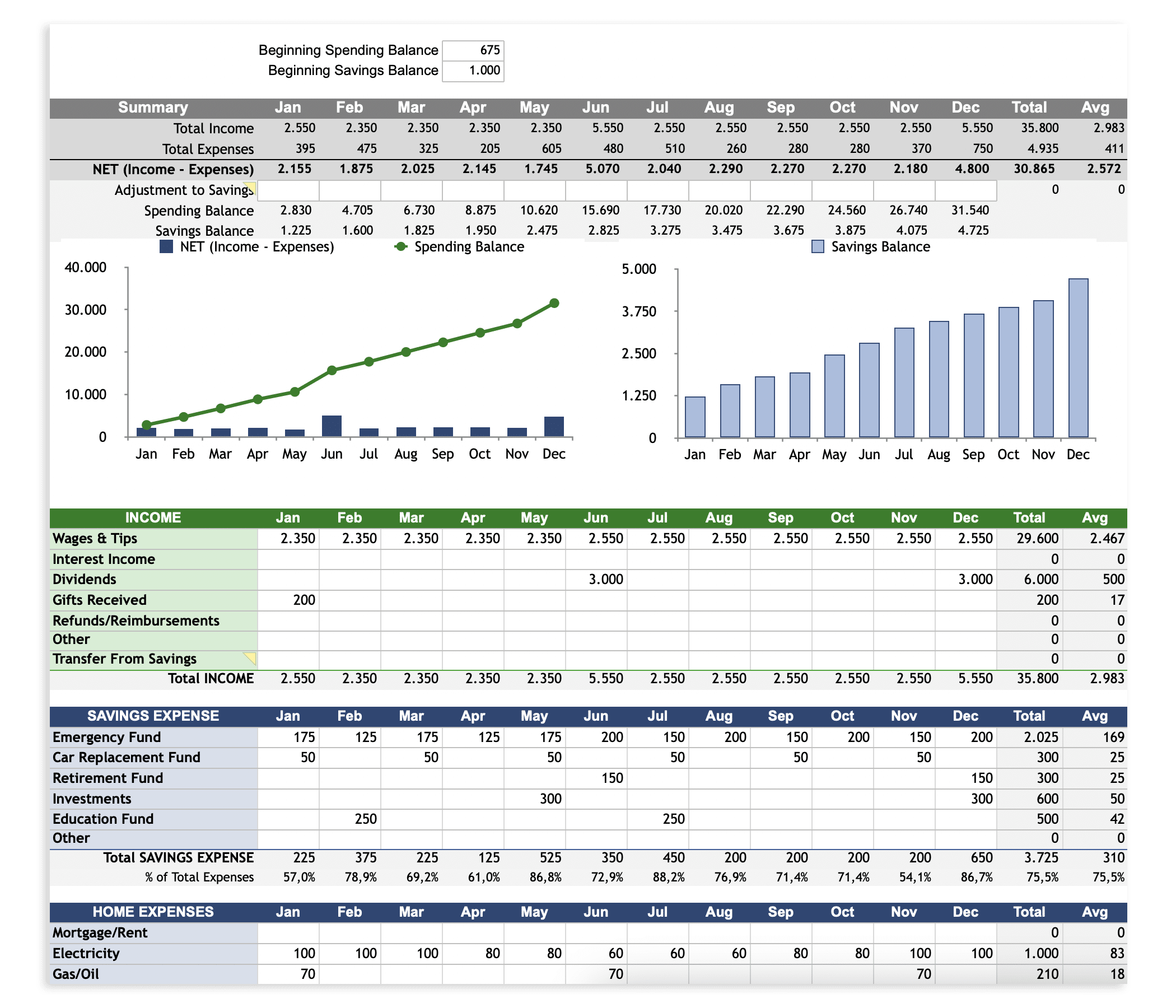Select the Gifts Received Jan cell with 200
The height and width of the screenshot is (1008, 1176).
coord(288,600)
